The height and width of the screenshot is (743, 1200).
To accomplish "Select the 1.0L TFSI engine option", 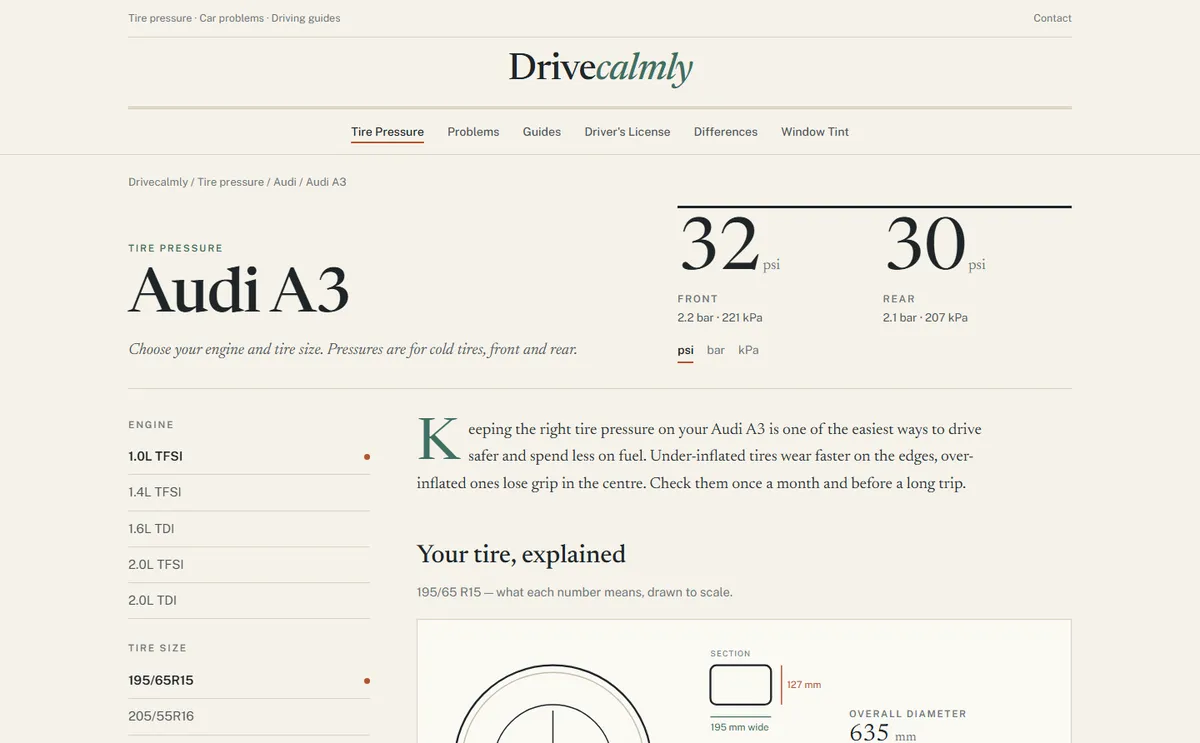I will coord(249,456).
